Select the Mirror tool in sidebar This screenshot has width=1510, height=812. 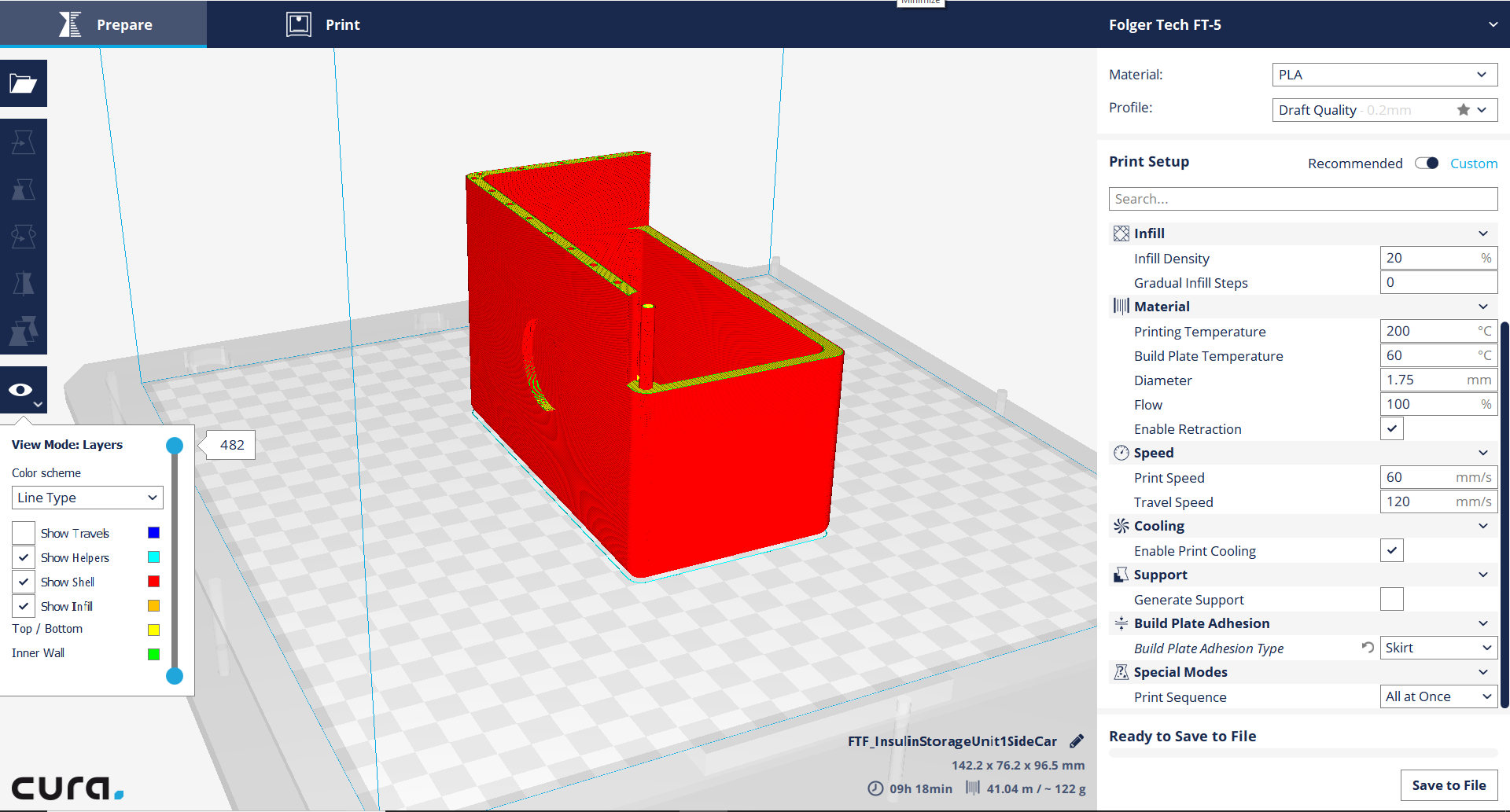[x=24, y=284]
